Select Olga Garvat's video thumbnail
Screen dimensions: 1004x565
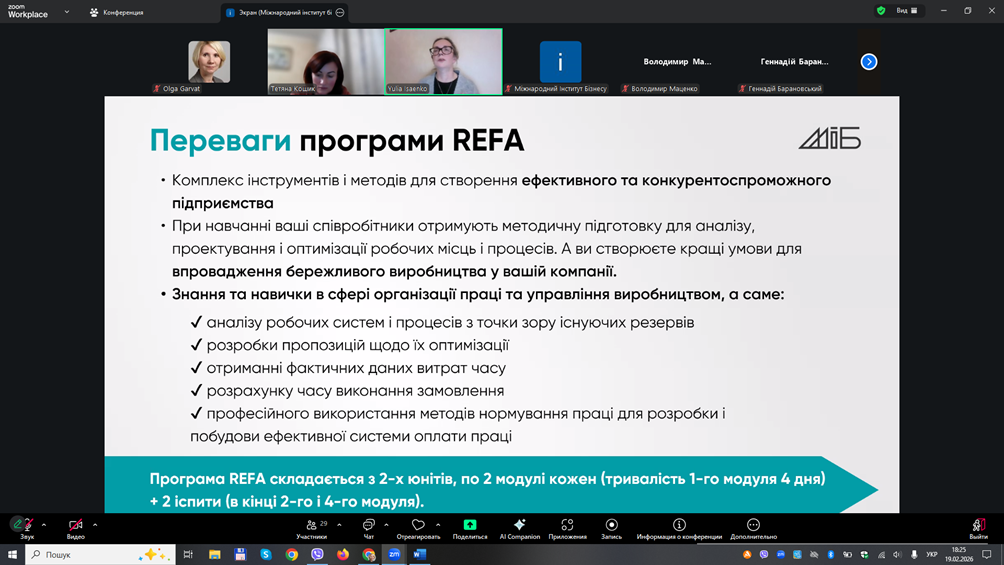coord(209,62)
